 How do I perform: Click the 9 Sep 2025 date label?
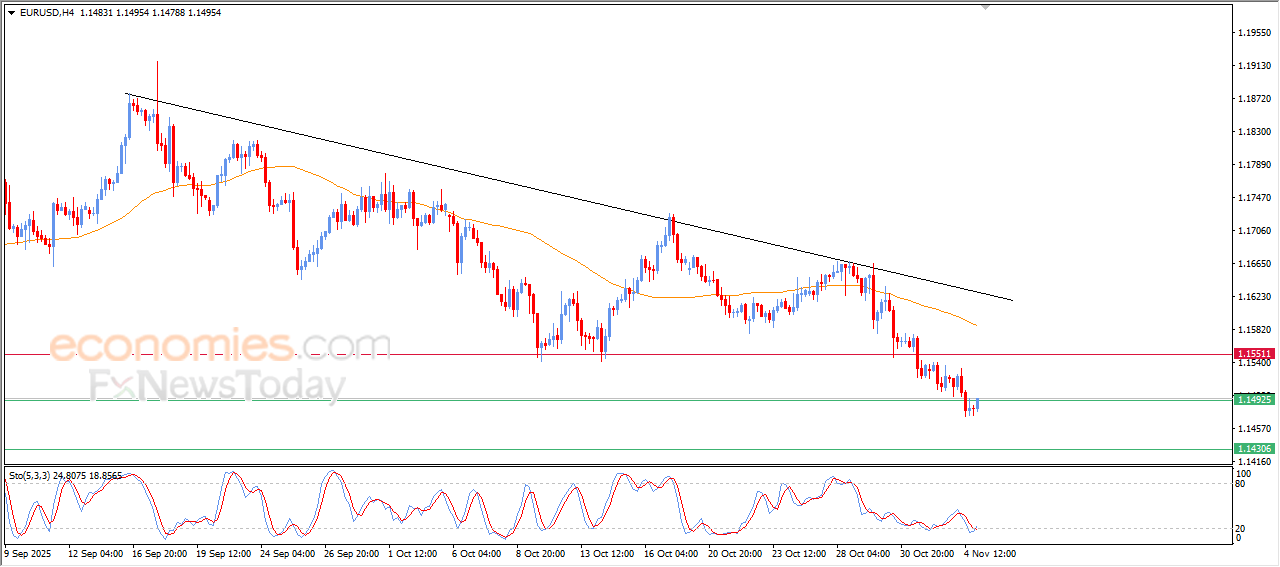click(29, 552)
